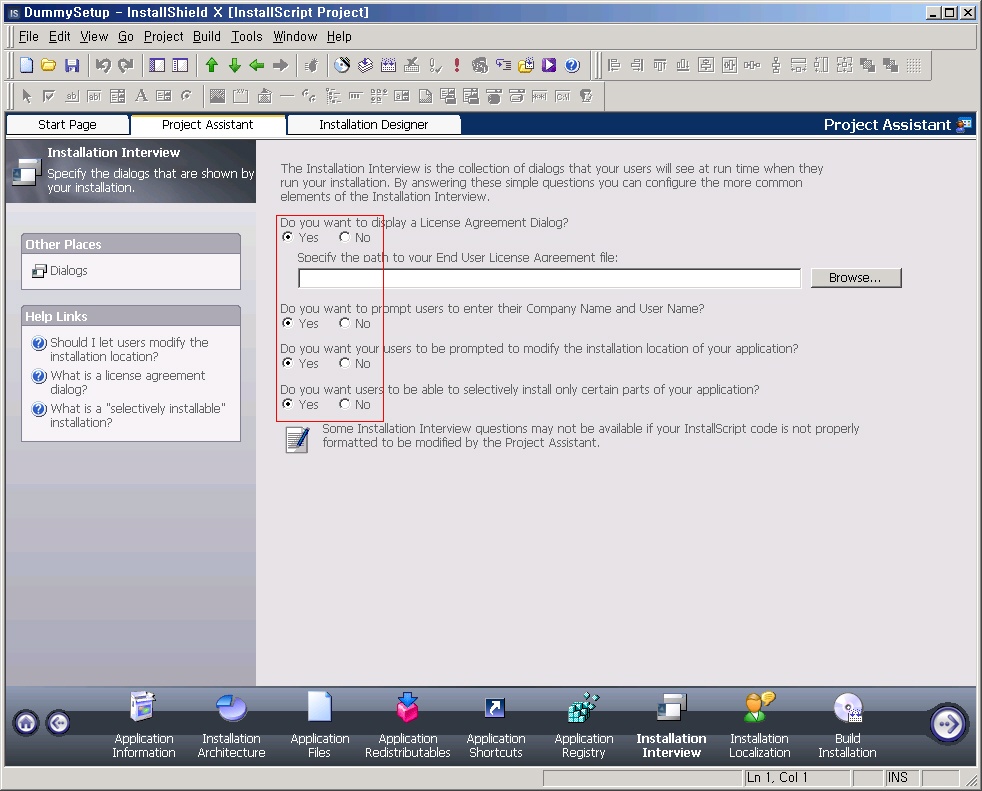Open the Edit menu
This screenshot has width=982, height=791.
59,36
